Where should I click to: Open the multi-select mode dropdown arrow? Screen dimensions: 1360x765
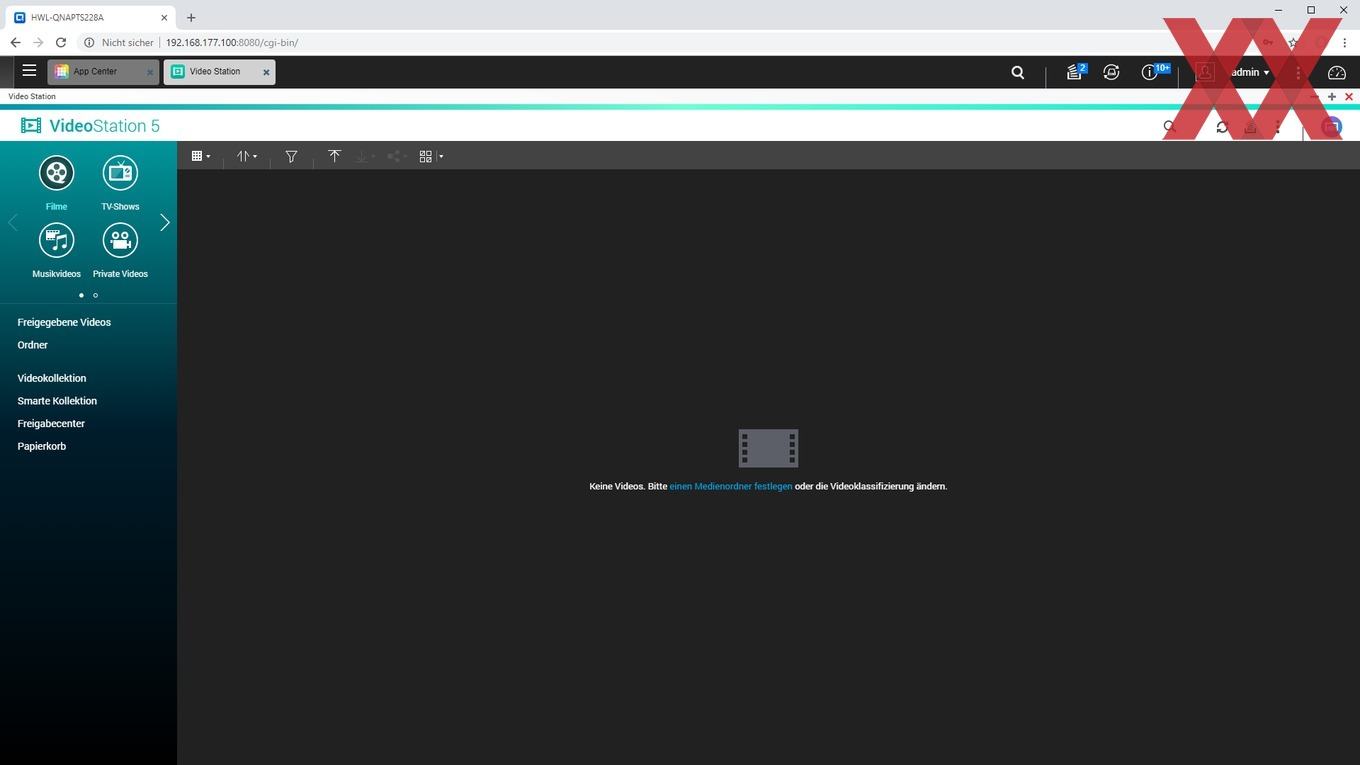click(441, 156)
